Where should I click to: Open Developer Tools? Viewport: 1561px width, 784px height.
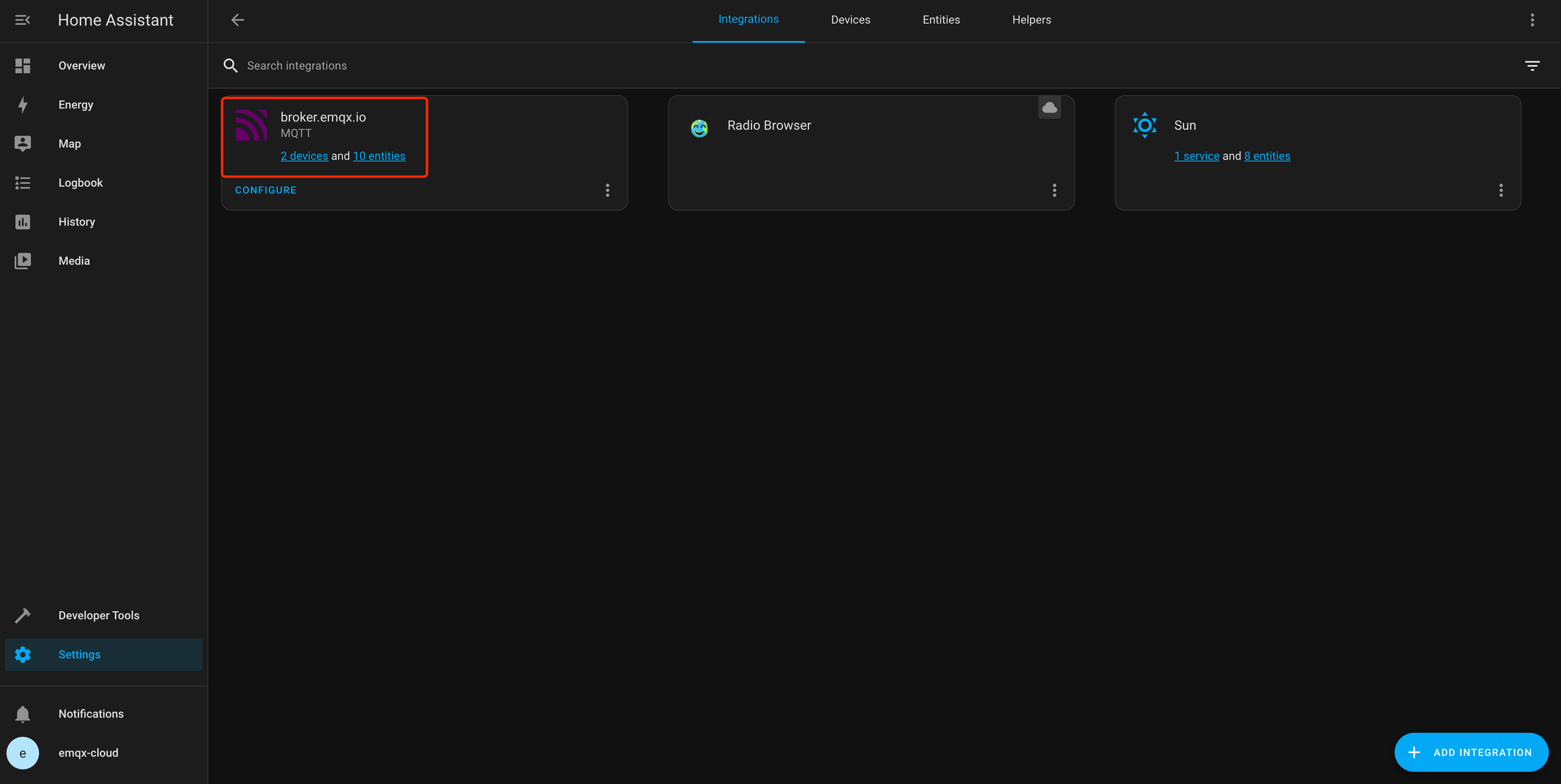(x=99, y=615)
